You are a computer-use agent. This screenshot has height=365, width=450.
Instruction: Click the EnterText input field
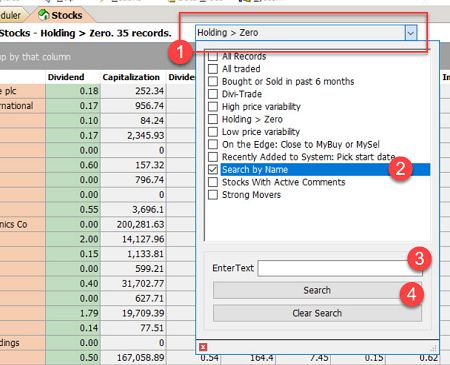click(x=340, y=268)
